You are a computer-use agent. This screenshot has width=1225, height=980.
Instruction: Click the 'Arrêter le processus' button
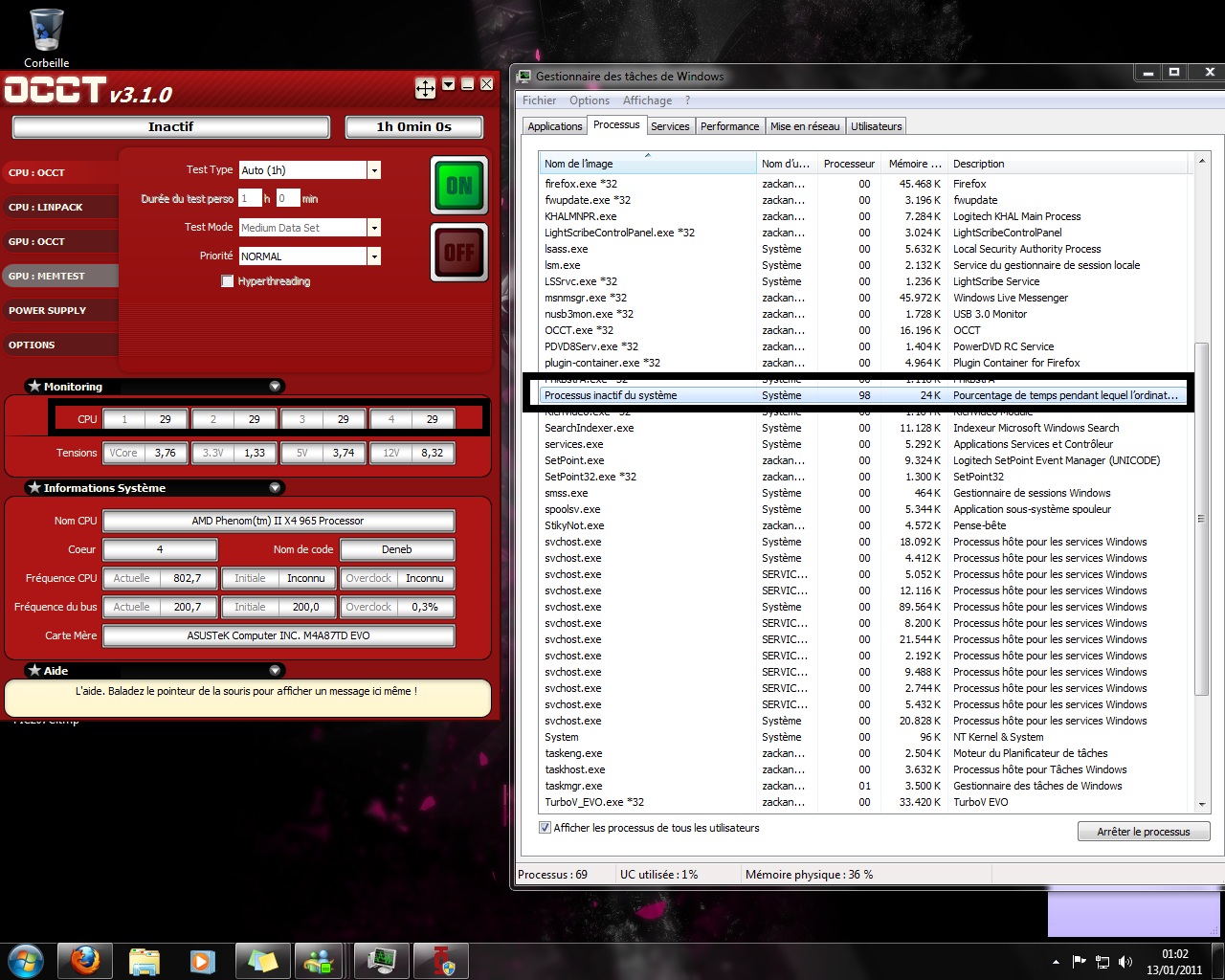(1143, 832)
